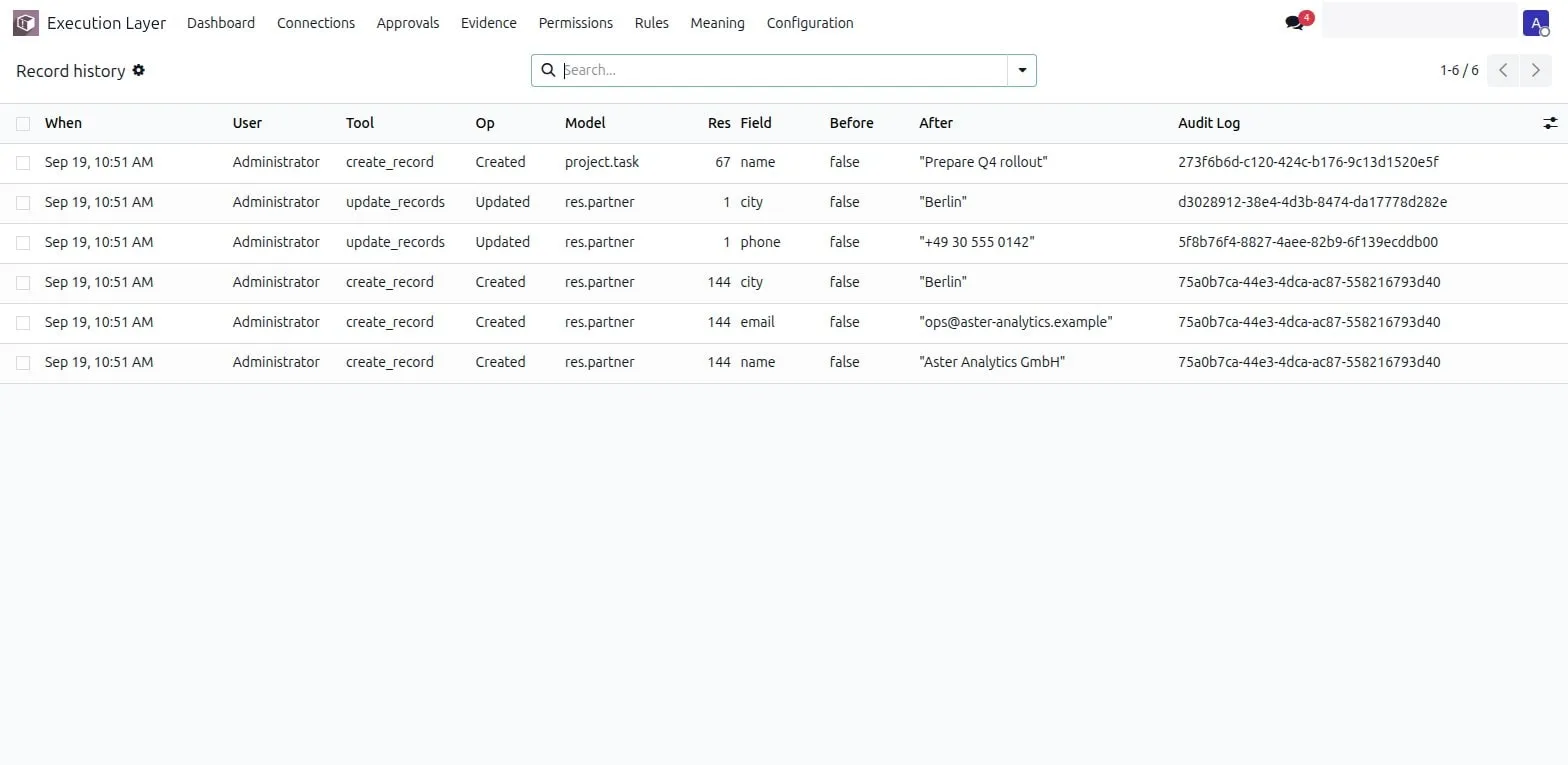This screenshot has width=1568, height=765.
Task: Open the Rules menu
Action: click(x=652, y=23)
